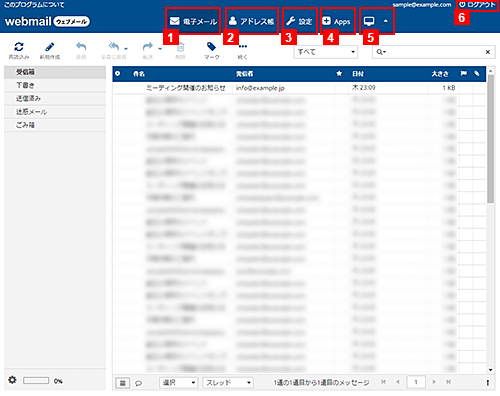The height and width of the screenshot is (396, 500).
Task: Select the 下書き drafts folder
Action: (55, 85)
